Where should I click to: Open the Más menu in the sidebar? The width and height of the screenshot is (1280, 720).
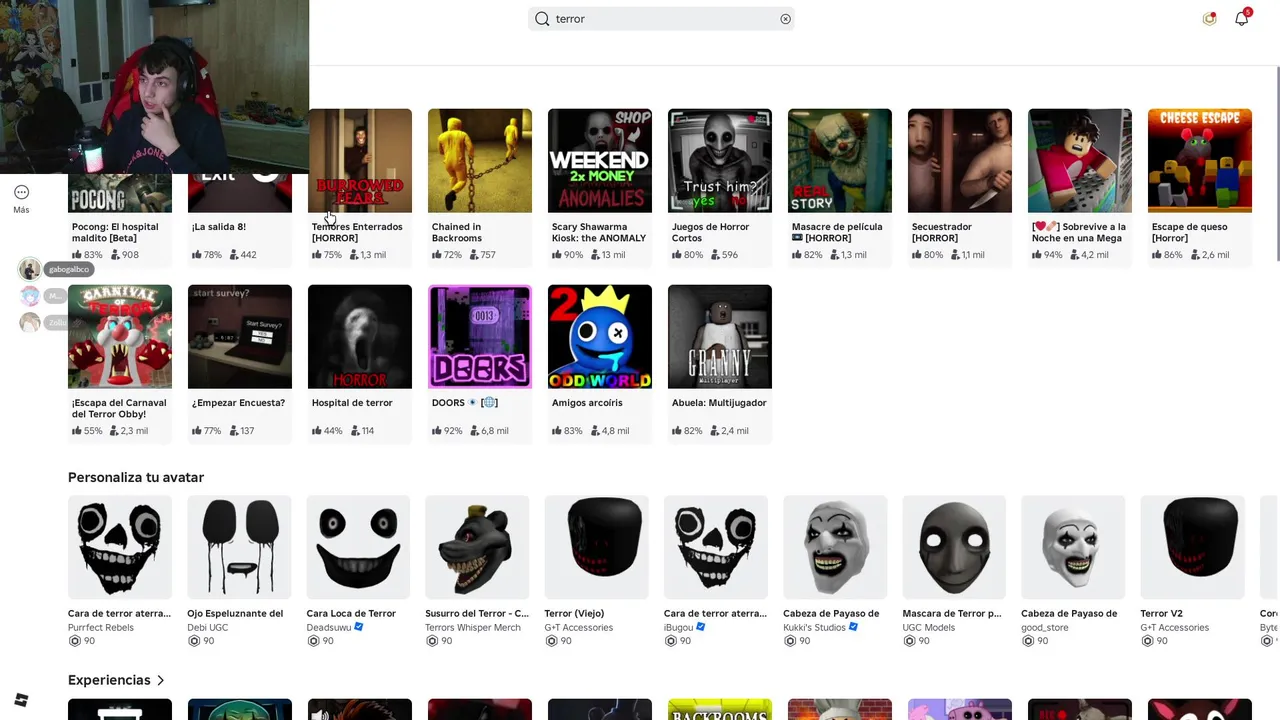[21, 198]
